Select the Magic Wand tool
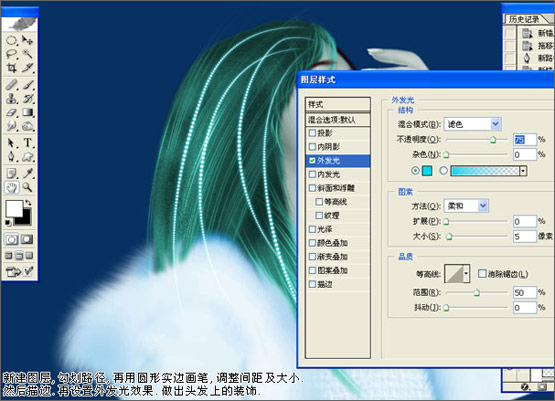Image resolution: width=555 pixels, height=401 pixels. tap(27, 54)
